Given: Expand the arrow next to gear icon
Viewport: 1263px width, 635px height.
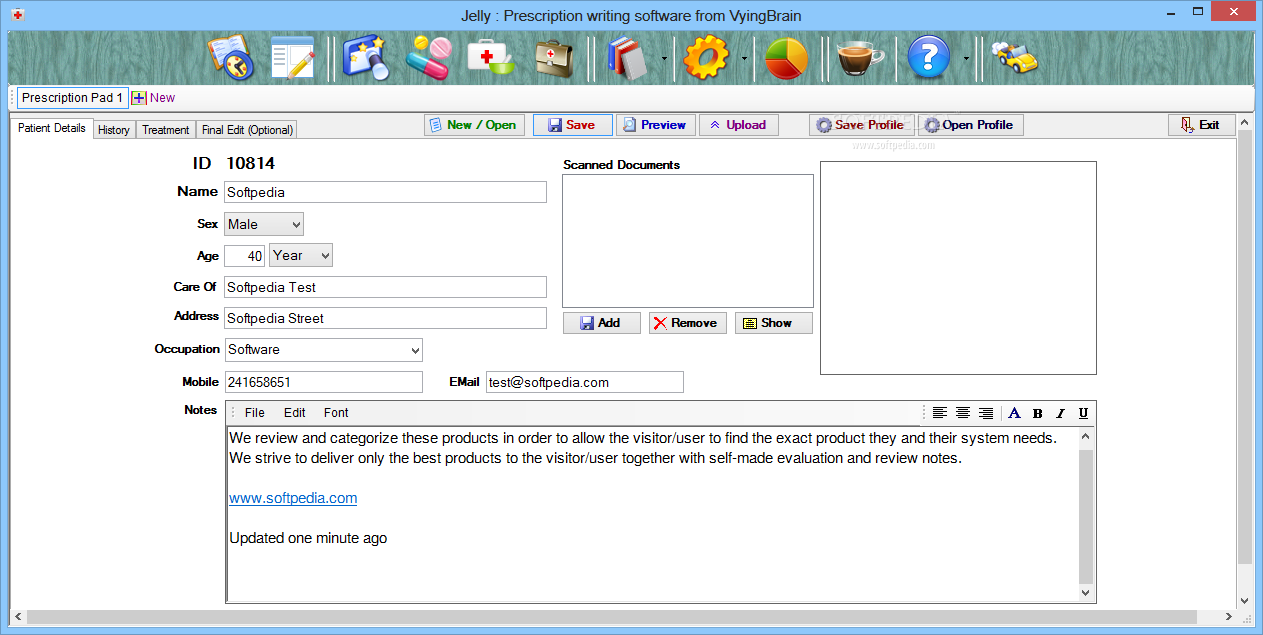Looking at the screenshot, I should 744,59.
